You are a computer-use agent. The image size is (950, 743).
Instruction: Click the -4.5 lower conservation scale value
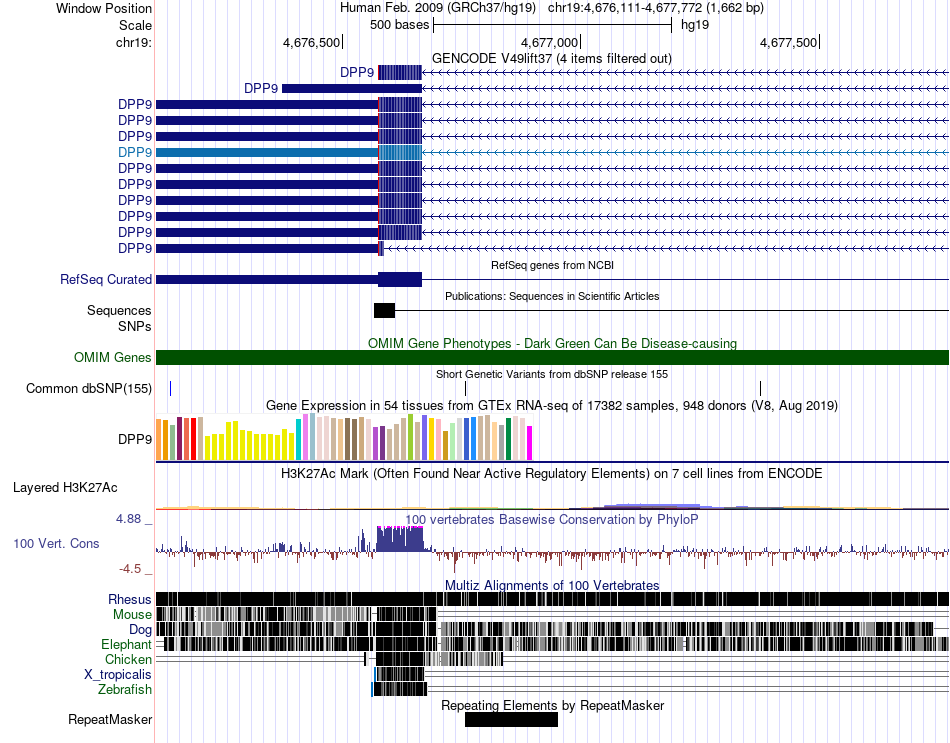pos(130,568)
